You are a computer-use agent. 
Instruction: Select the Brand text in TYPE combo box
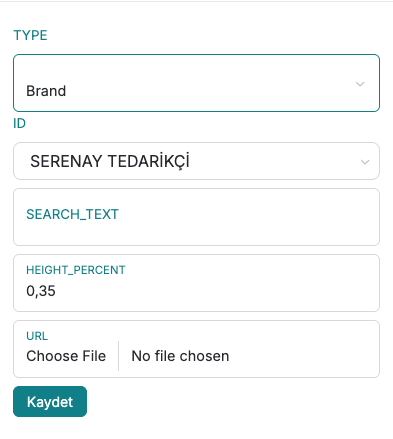click(46, 91)
